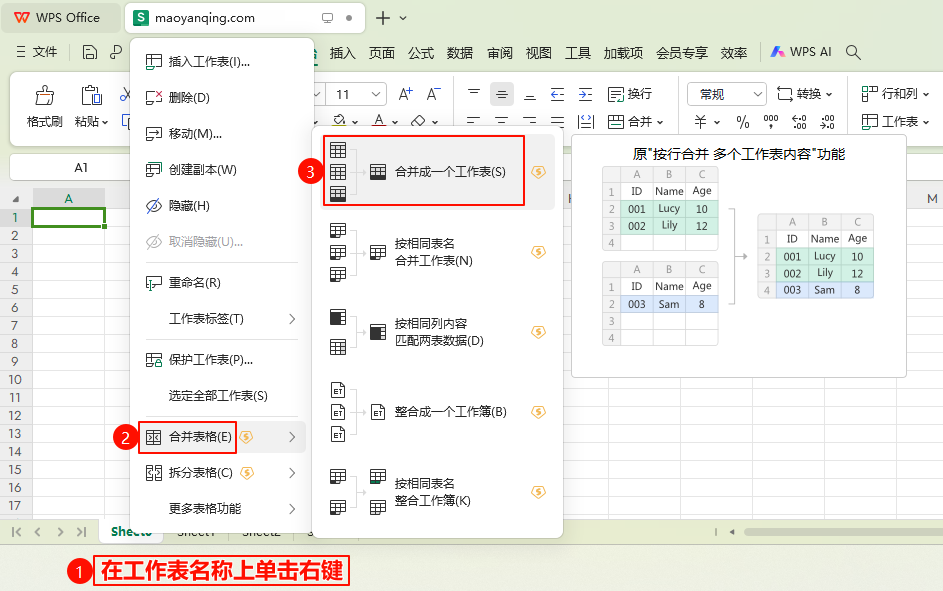Screen dimensions: 943x591
Task: Click the save icon beside 文件
Action: (90, 52)
